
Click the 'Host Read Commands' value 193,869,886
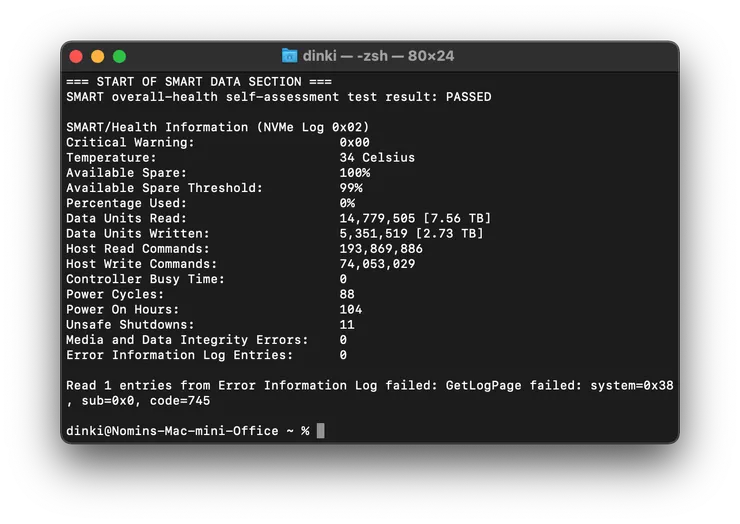coord(381,248)
